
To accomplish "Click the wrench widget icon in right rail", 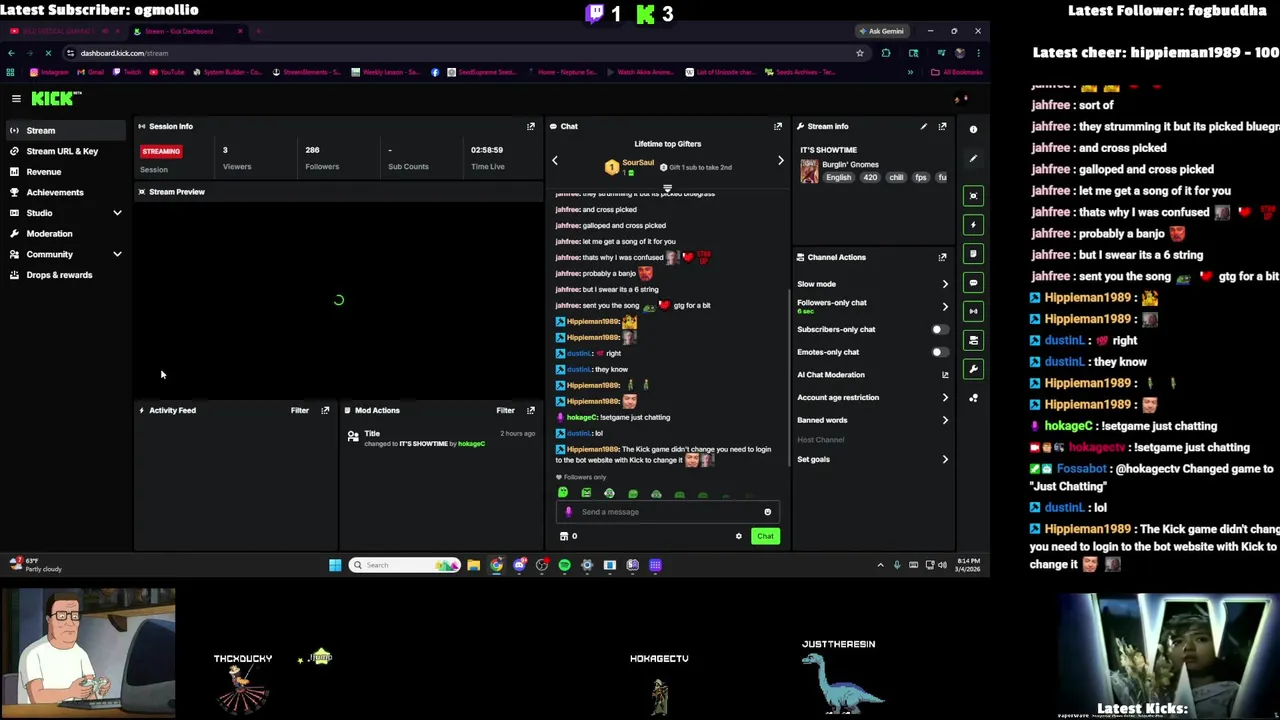I will pos(973,369).
